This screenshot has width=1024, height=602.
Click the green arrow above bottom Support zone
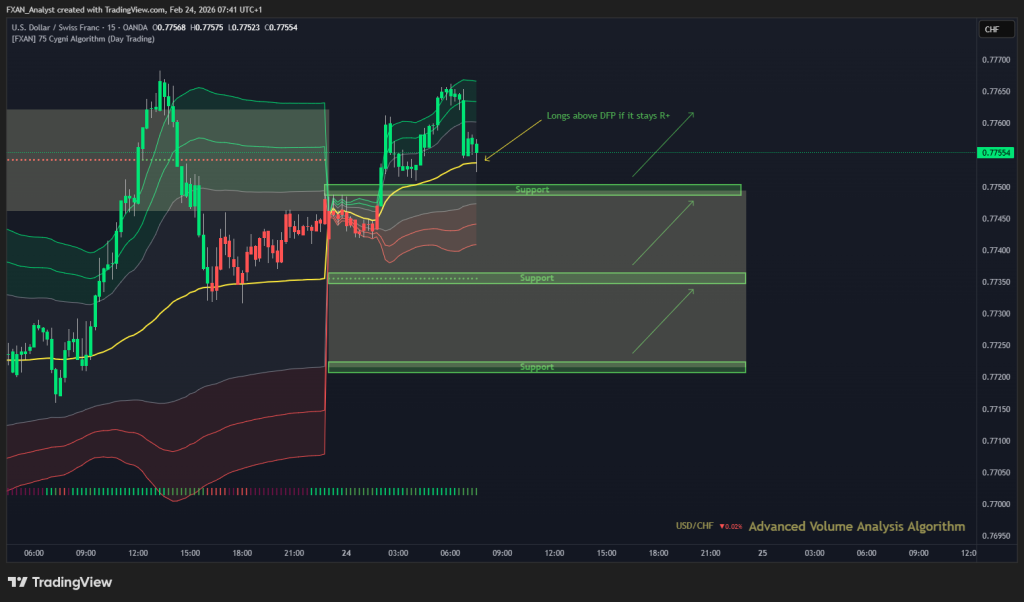[x=662, y=321]
